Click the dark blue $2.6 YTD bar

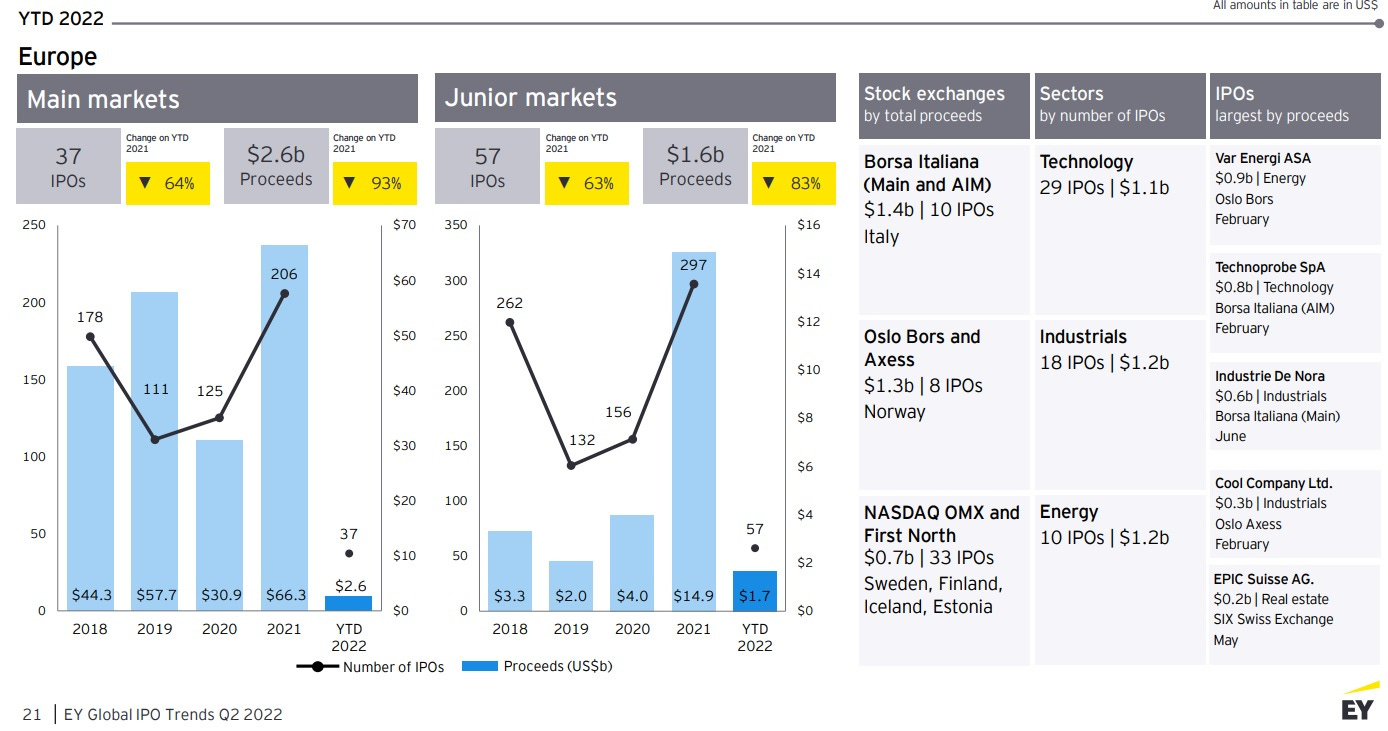pyautogui.click(x=348, y=603)
